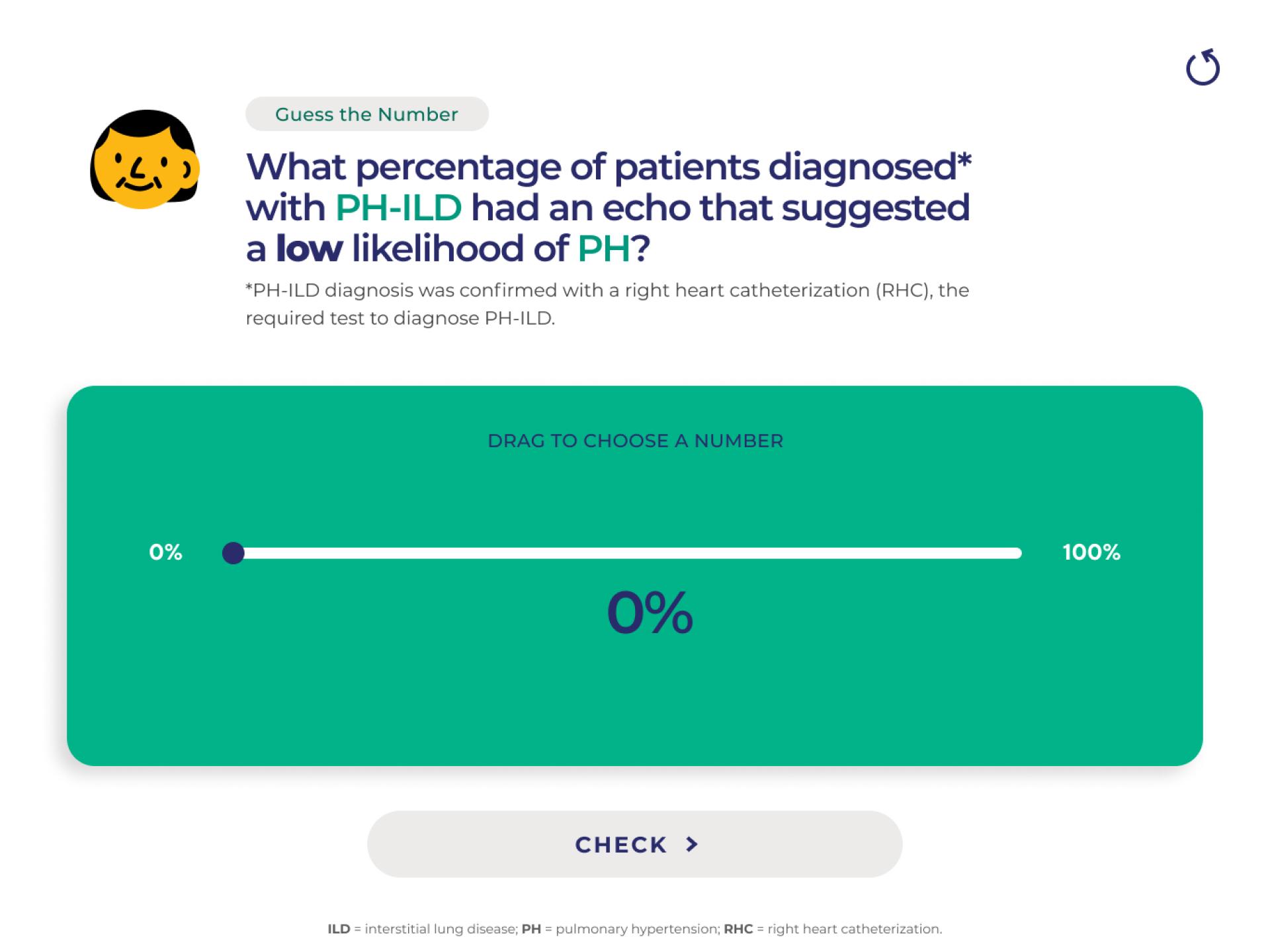Click the large 0% value readout
1270x952 pixels.
650,613
